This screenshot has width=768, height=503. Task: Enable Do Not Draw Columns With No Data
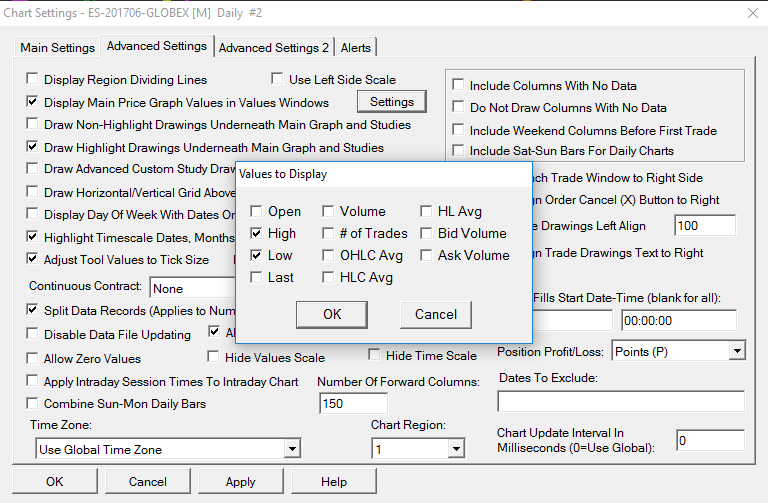point(458,107)
